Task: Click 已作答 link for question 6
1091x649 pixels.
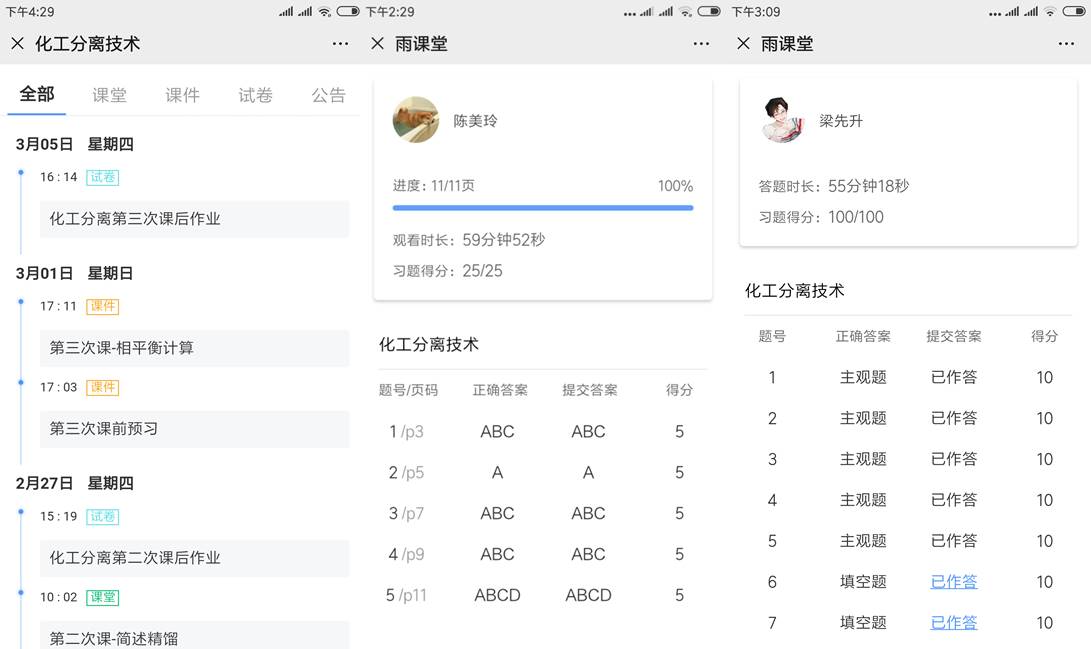Action: point(953,582)
